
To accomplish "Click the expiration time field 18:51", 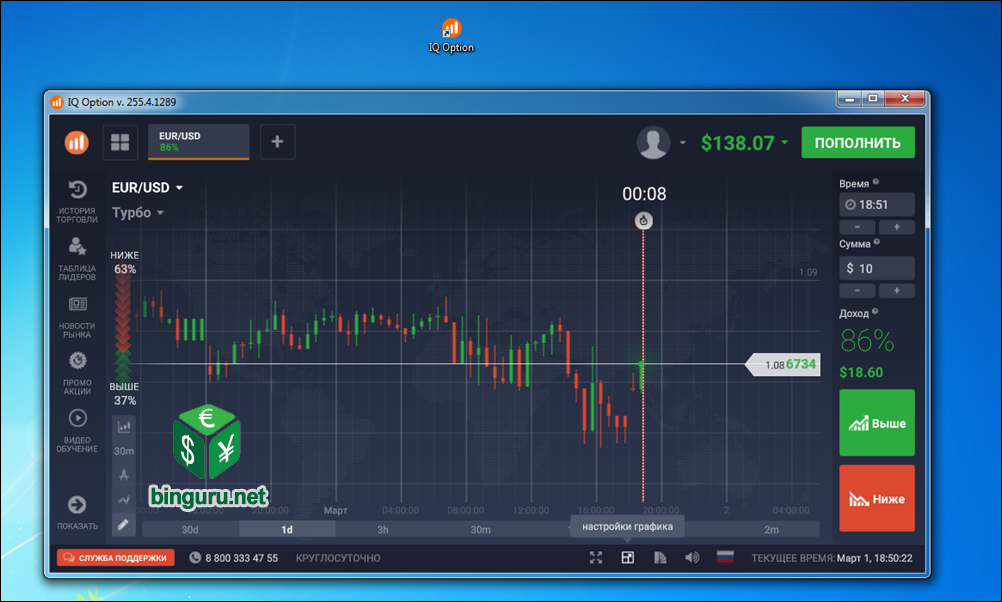I will coord(876,205).
